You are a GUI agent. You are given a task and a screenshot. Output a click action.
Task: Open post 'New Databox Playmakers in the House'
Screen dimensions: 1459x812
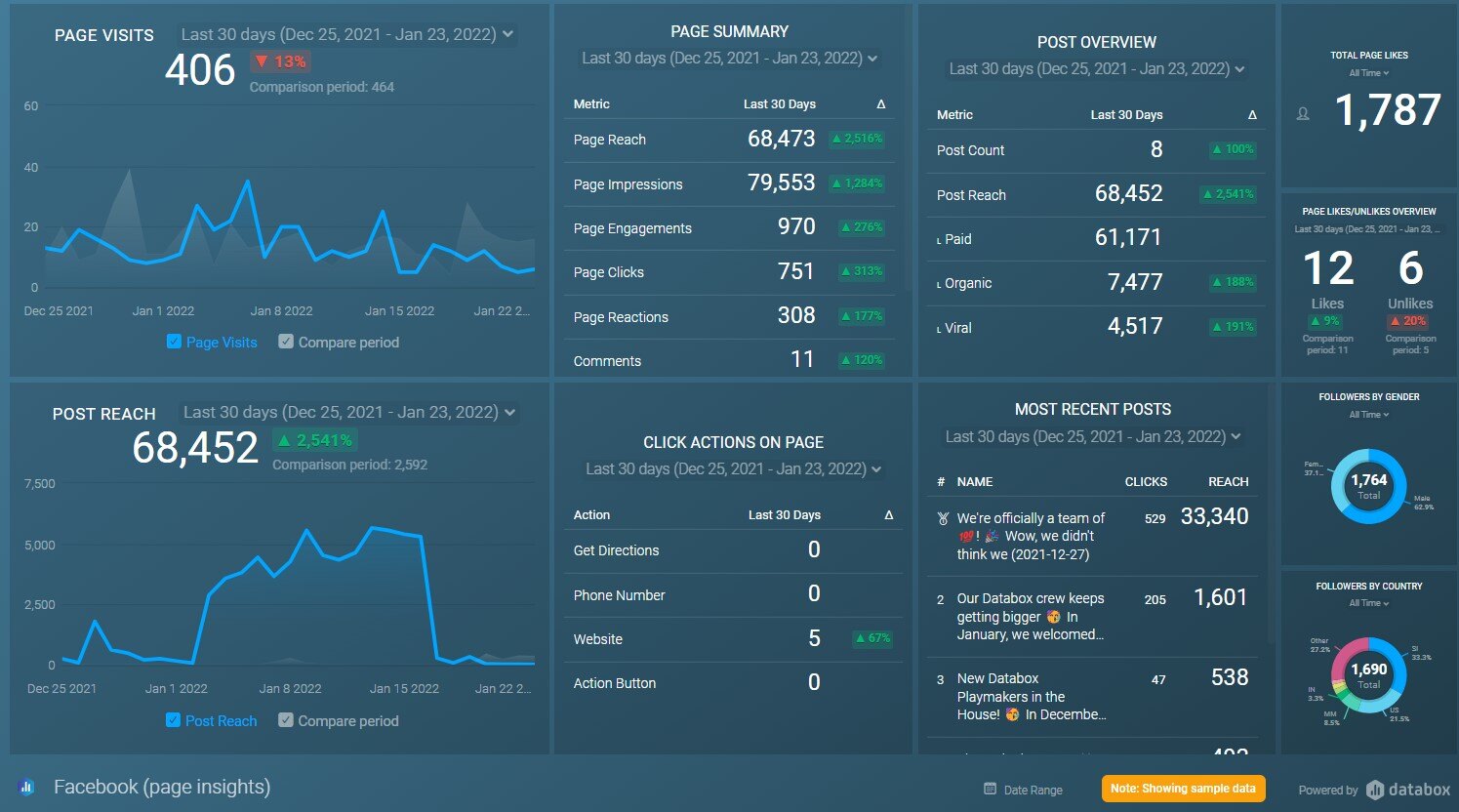pos(1031,696)
